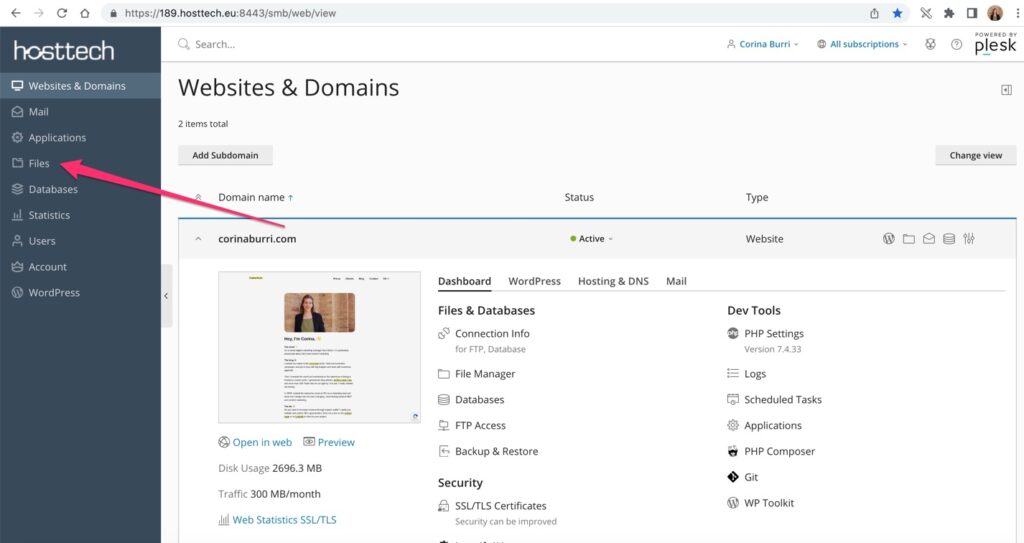
Task: Click the help question mark icon
Action: (x=956, y=44)
